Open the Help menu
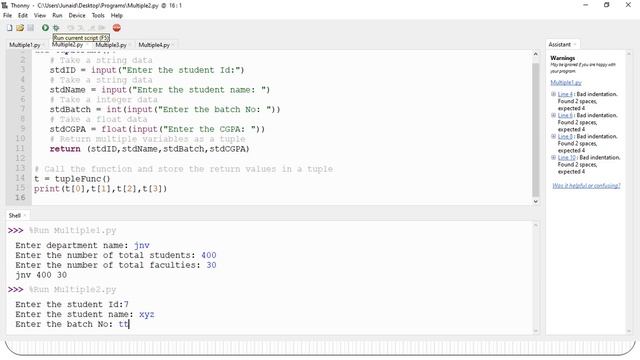 [x=117, y=16]
